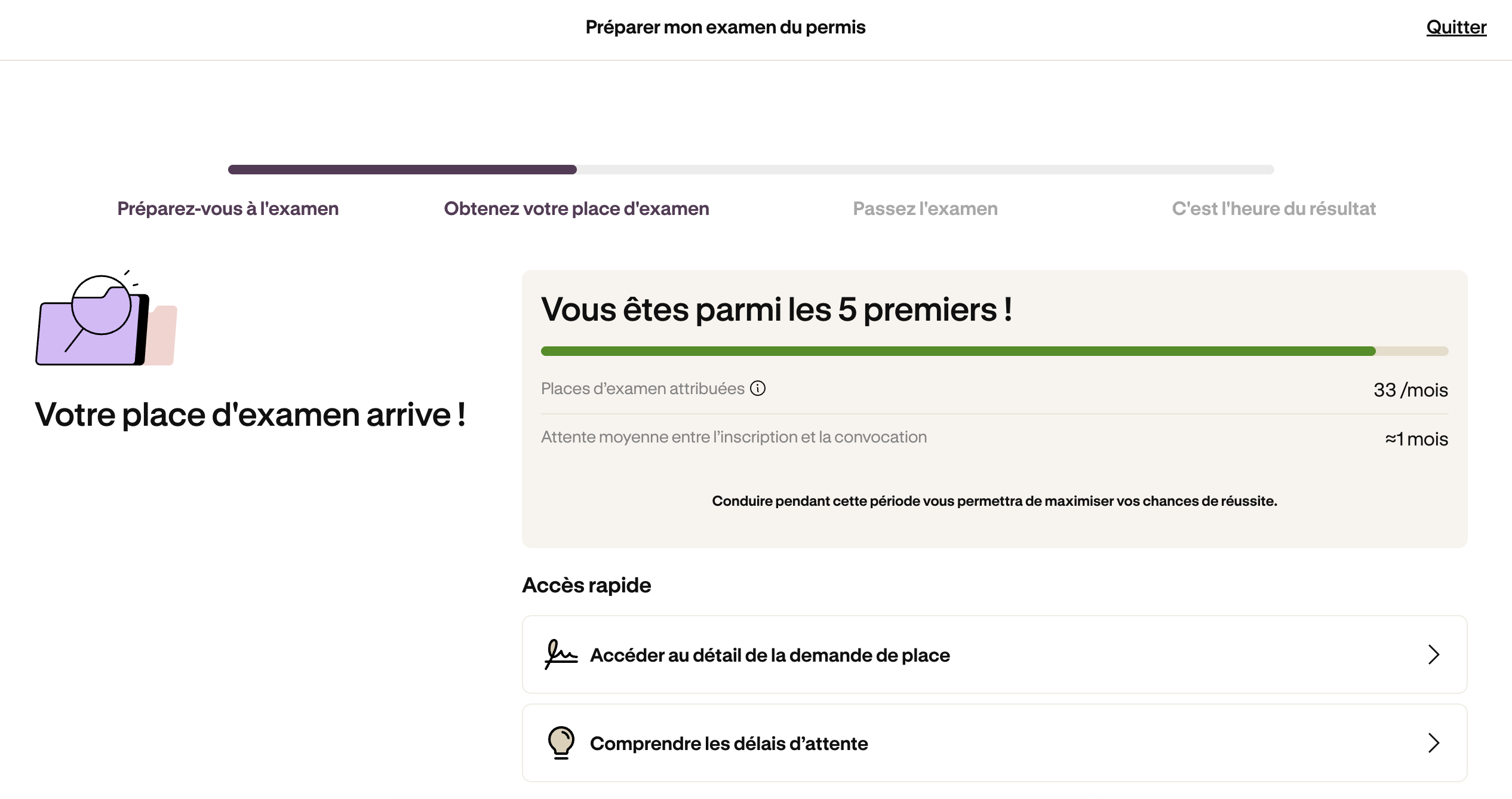Click the info icon beside Places d'examen attribuées

click(x=758, y=389)
